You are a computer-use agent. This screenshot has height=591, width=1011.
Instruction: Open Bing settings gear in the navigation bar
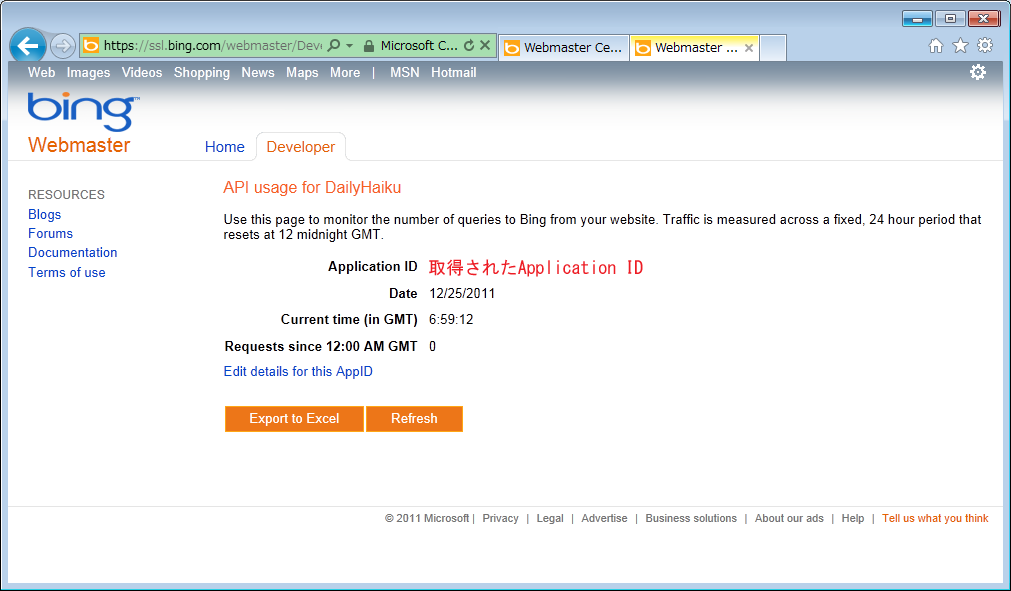tap(978, 72)
